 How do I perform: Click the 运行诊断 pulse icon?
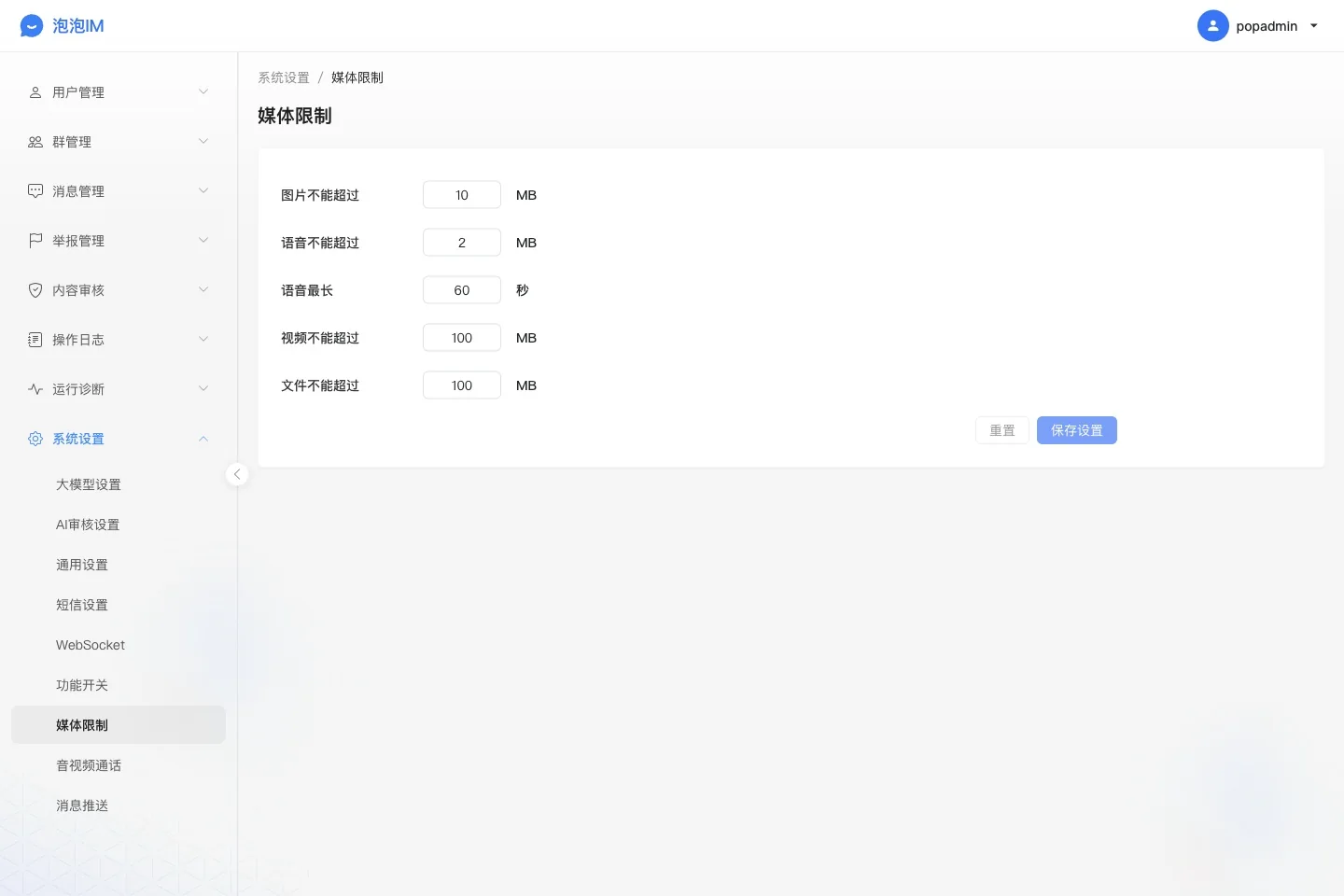click(35, 389)
